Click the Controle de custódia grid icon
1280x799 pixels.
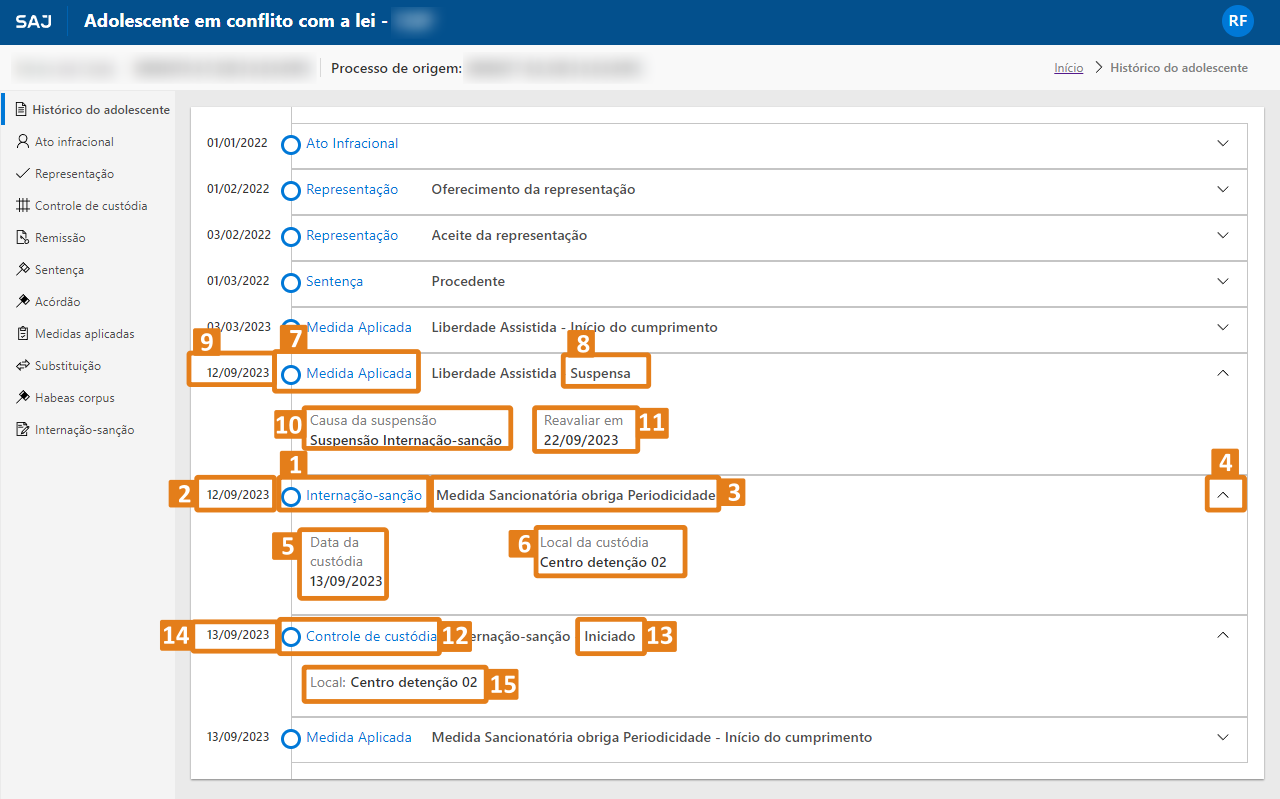pyautogui.click(x=23, y=206)
